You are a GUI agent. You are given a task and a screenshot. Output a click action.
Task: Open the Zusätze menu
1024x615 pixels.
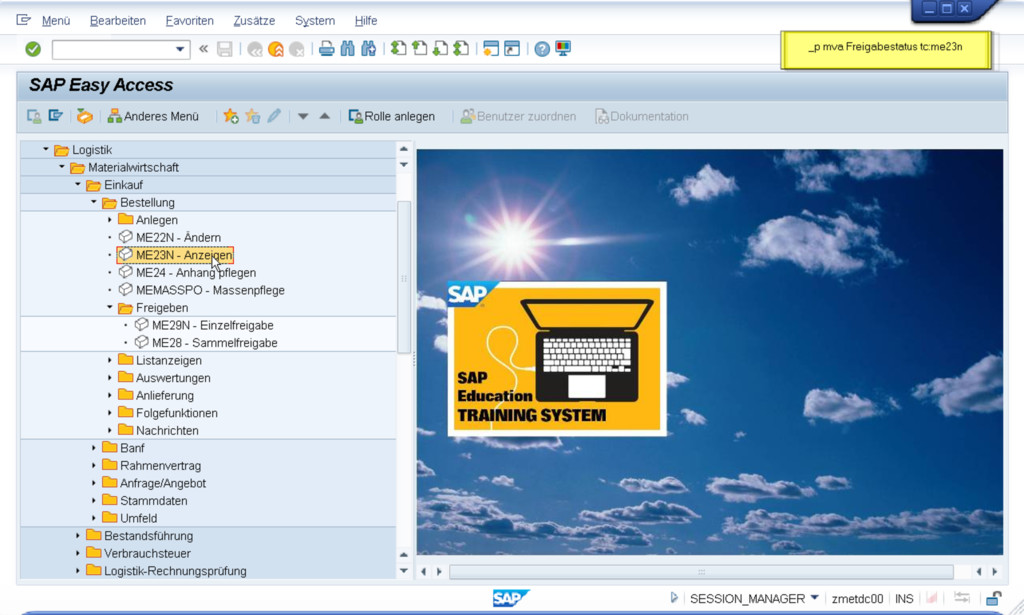(x=254, y=21)
